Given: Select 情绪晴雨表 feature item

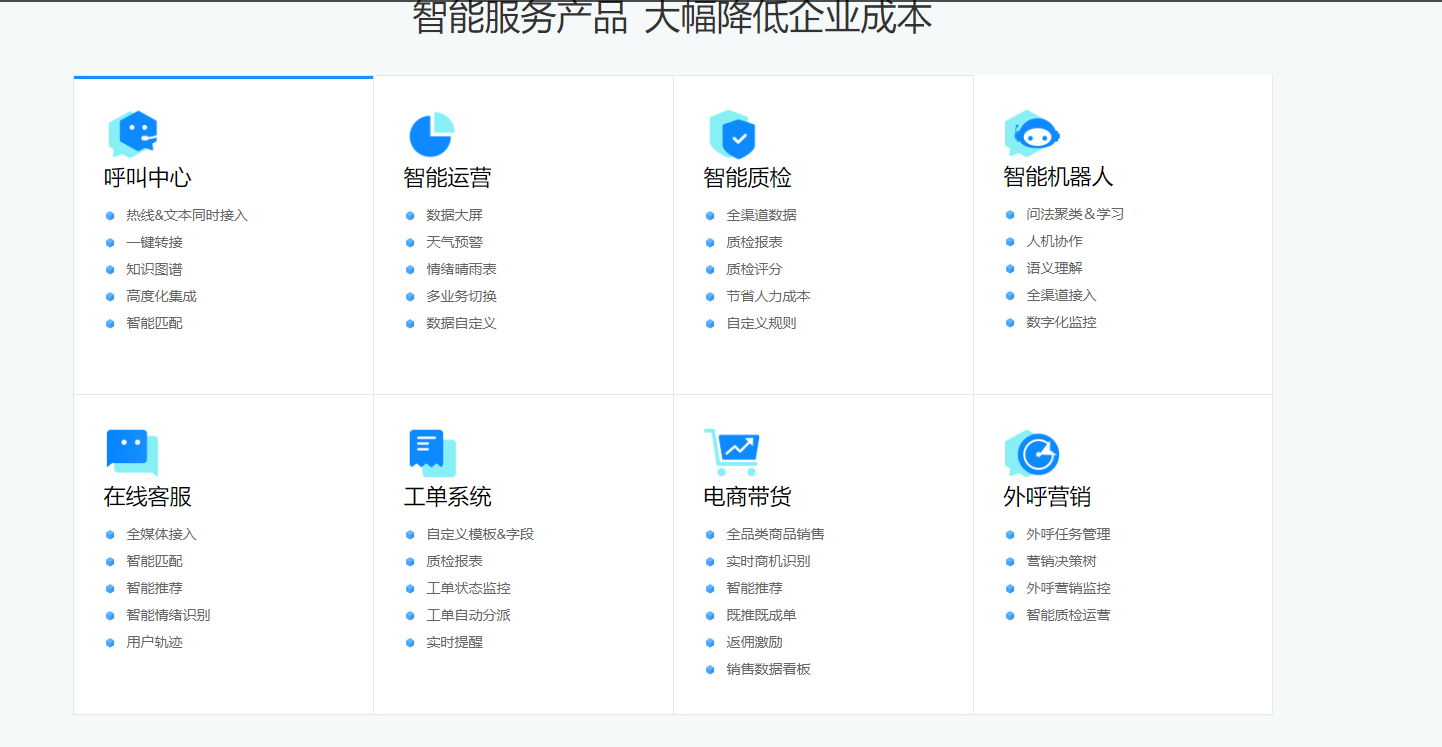Looking at the screenshot, I should click(x=461, y=269).
